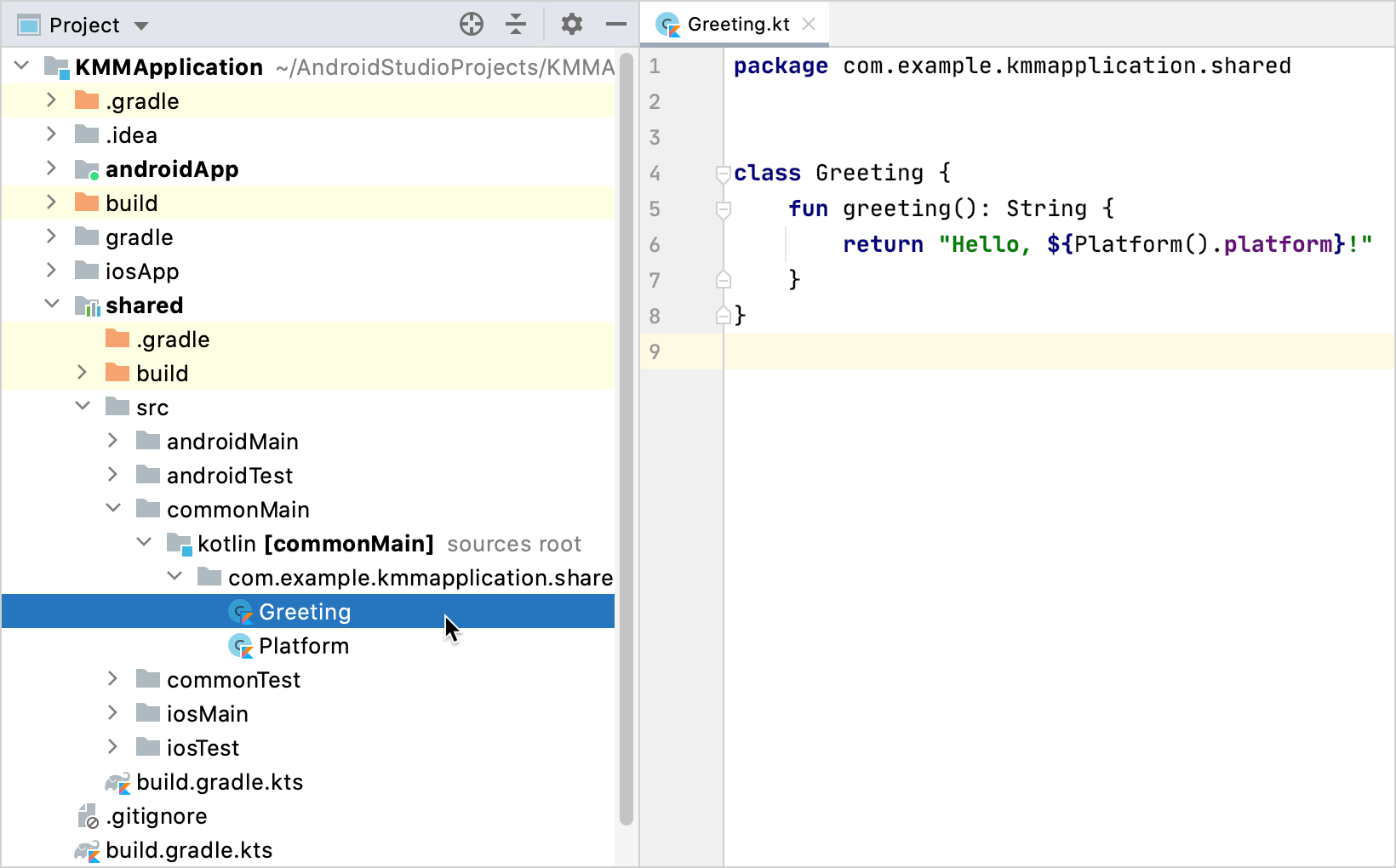Select the iosApp folder row

[308, 271]
